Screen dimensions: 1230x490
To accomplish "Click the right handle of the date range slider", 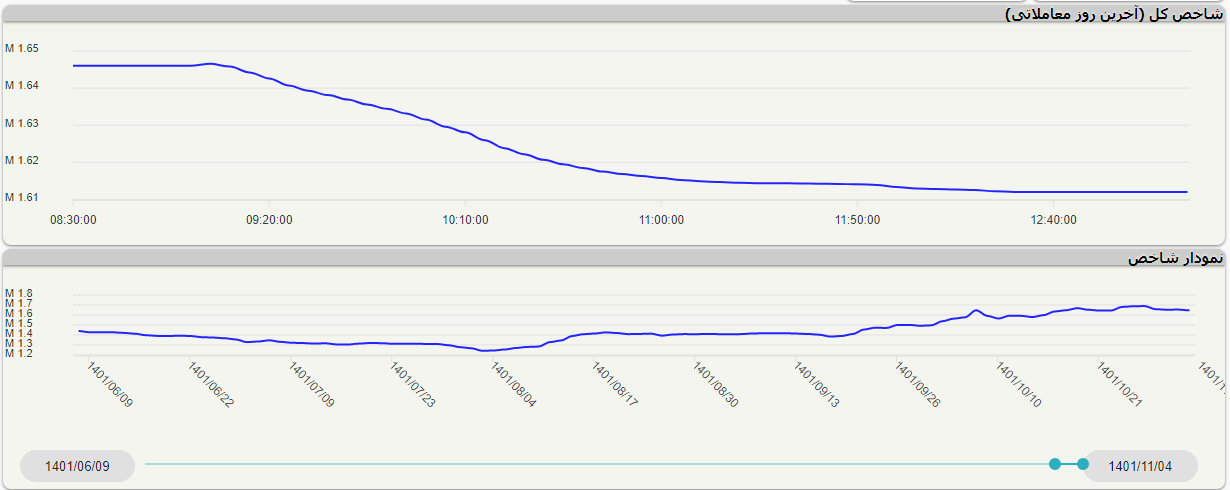I will click(x=1083, y=464).
